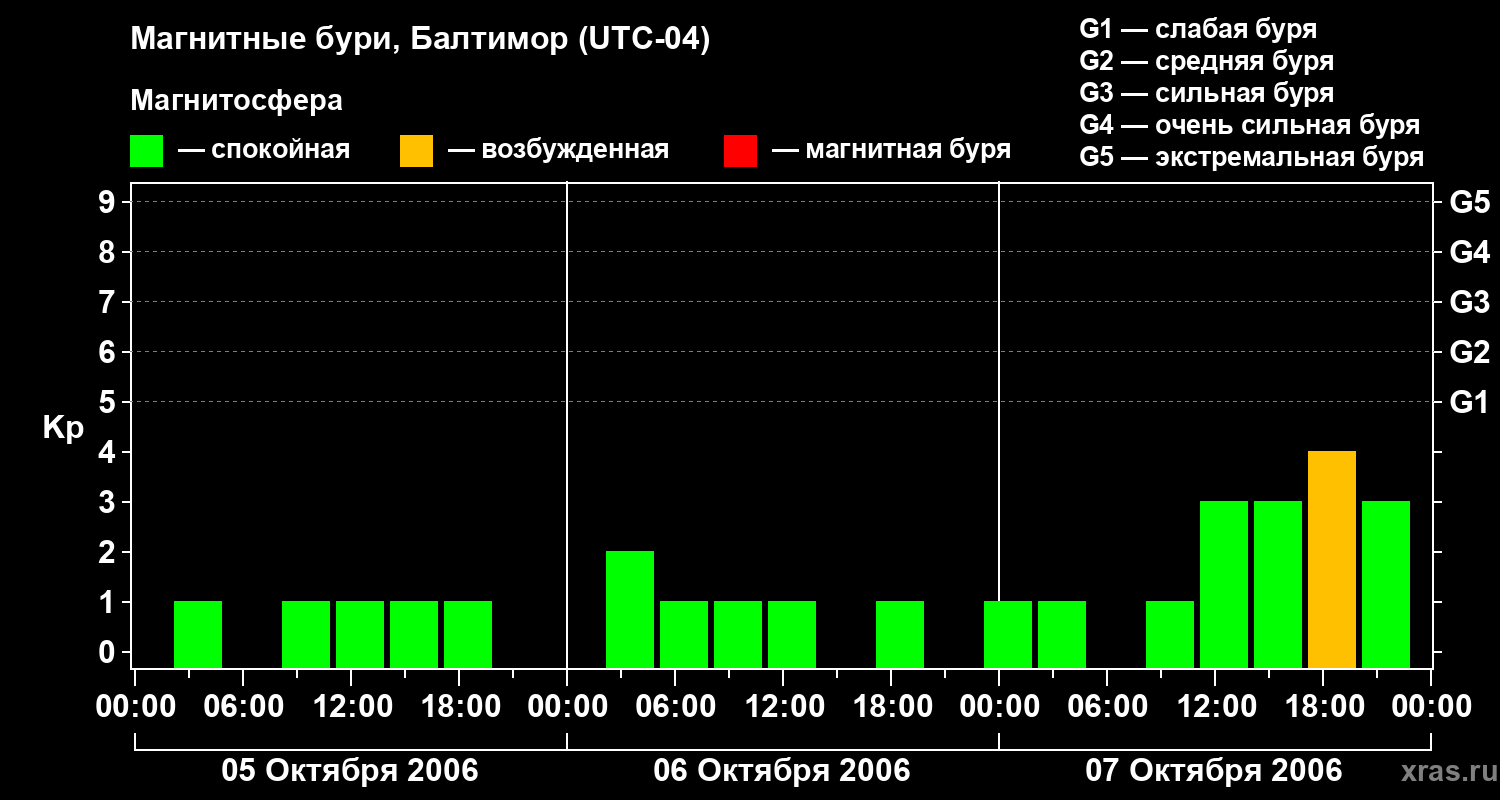Click the 'G2' label on the right axis
This screenshot has height=800, width=1500.
[x=1470, y=352]
